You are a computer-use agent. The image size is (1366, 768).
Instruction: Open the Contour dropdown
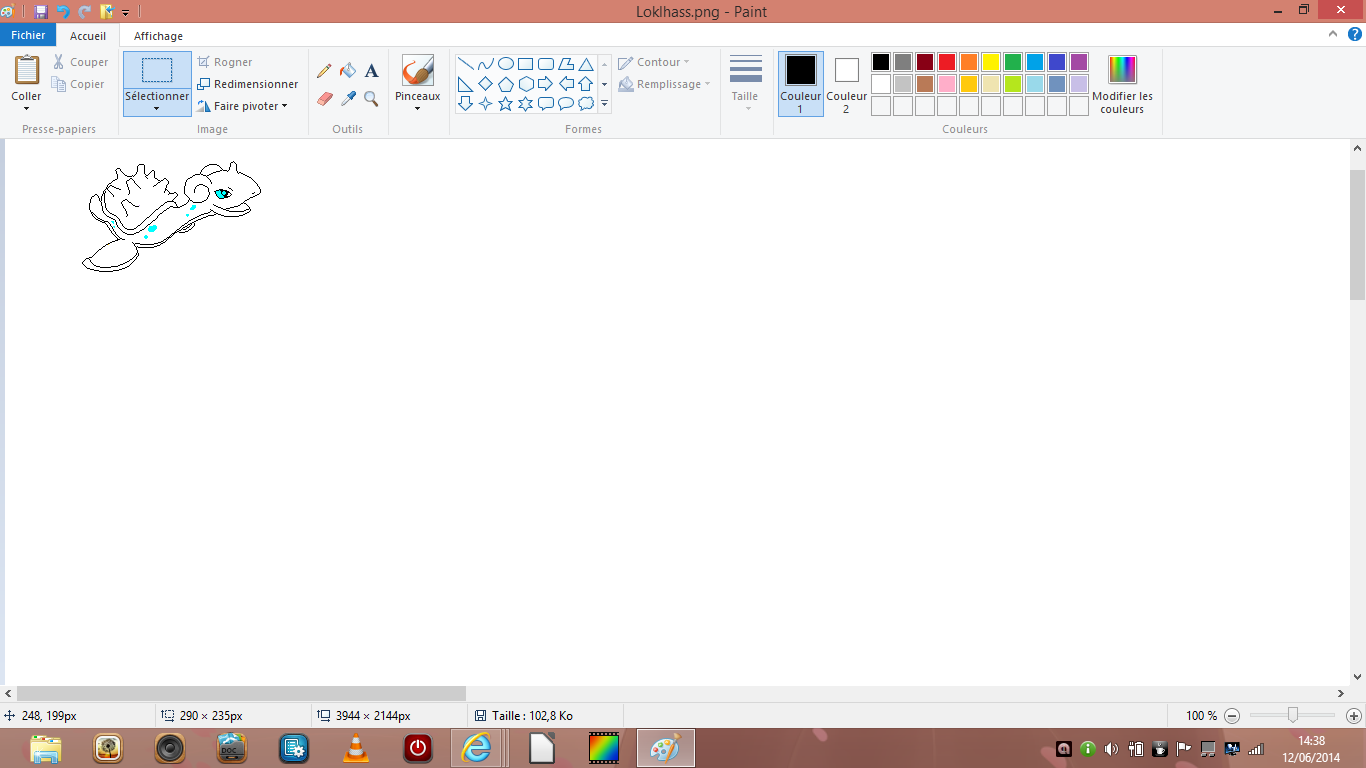pos(654,62)
